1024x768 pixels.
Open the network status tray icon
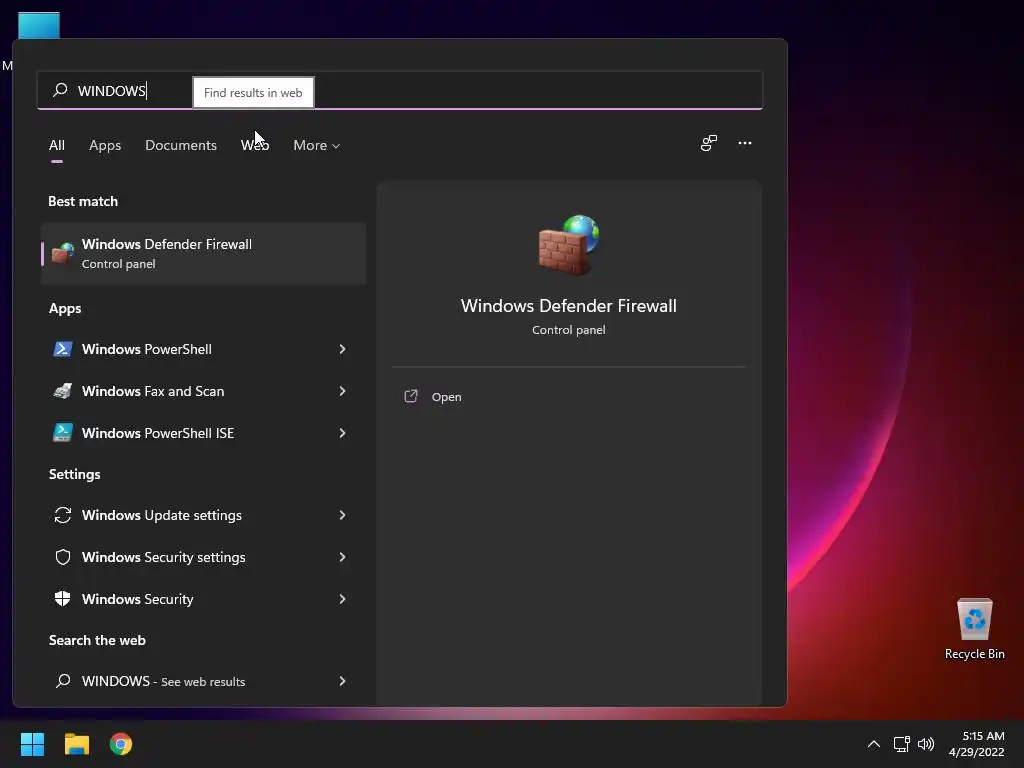point(902,744)
